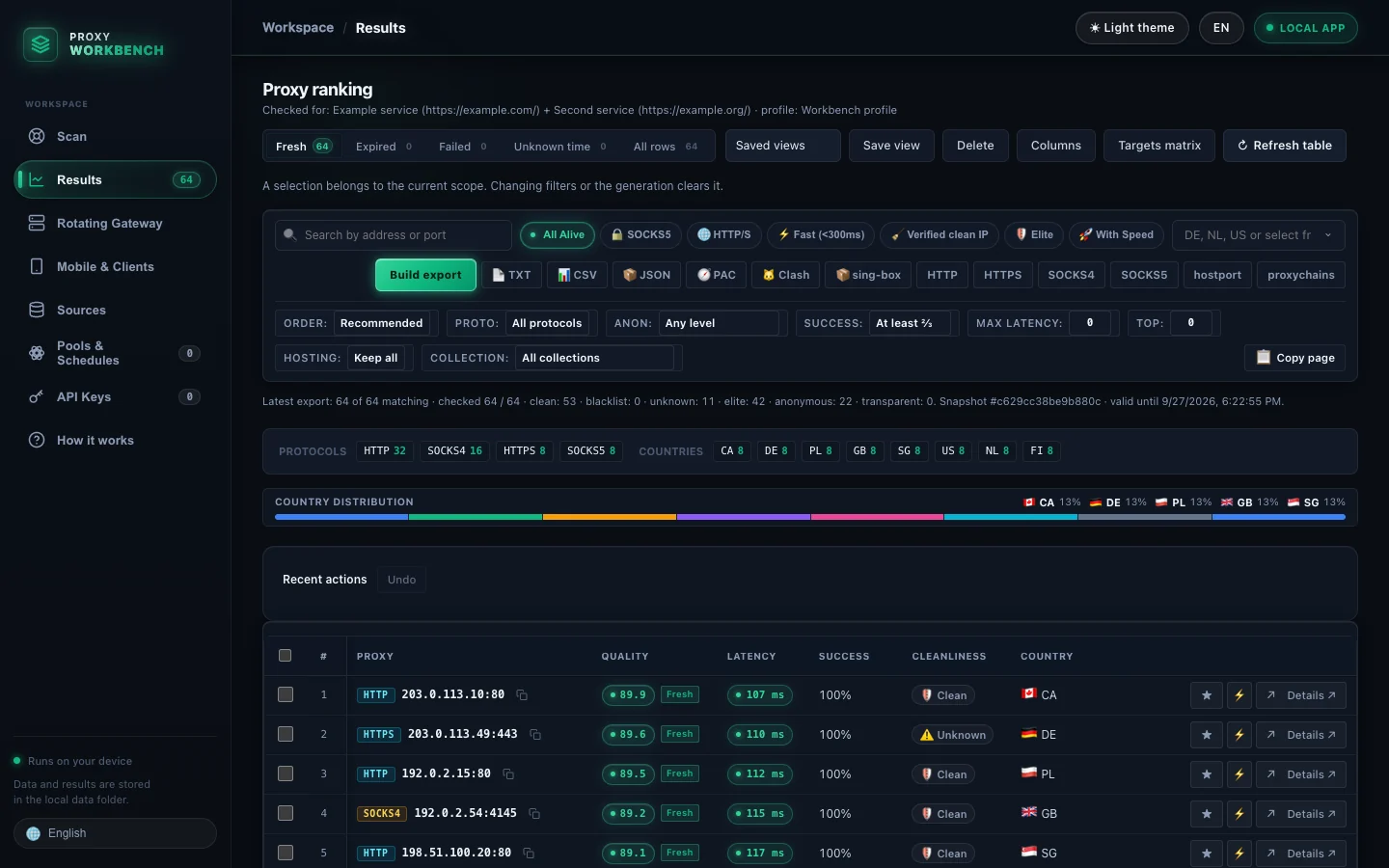Open the Targets matrix button
Screen dimensions: 1389x868
[1159, 146]
